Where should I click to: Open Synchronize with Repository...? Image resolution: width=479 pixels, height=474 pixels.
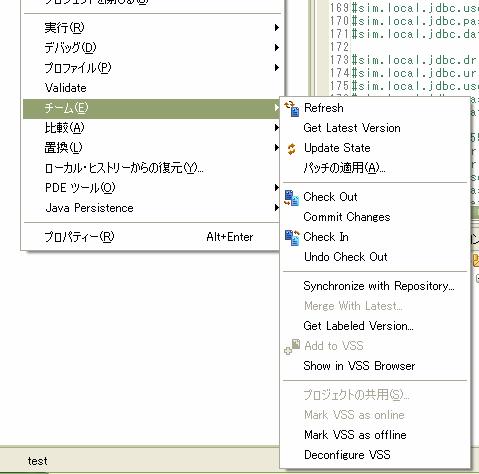(x=375, y=286)
